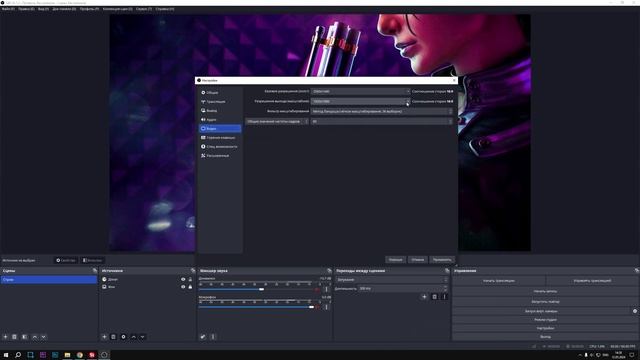Toggle visibility eye of the second source
The width and height of the screenshot is (640, 360).
pyautogui.click(x=183, y=287)
